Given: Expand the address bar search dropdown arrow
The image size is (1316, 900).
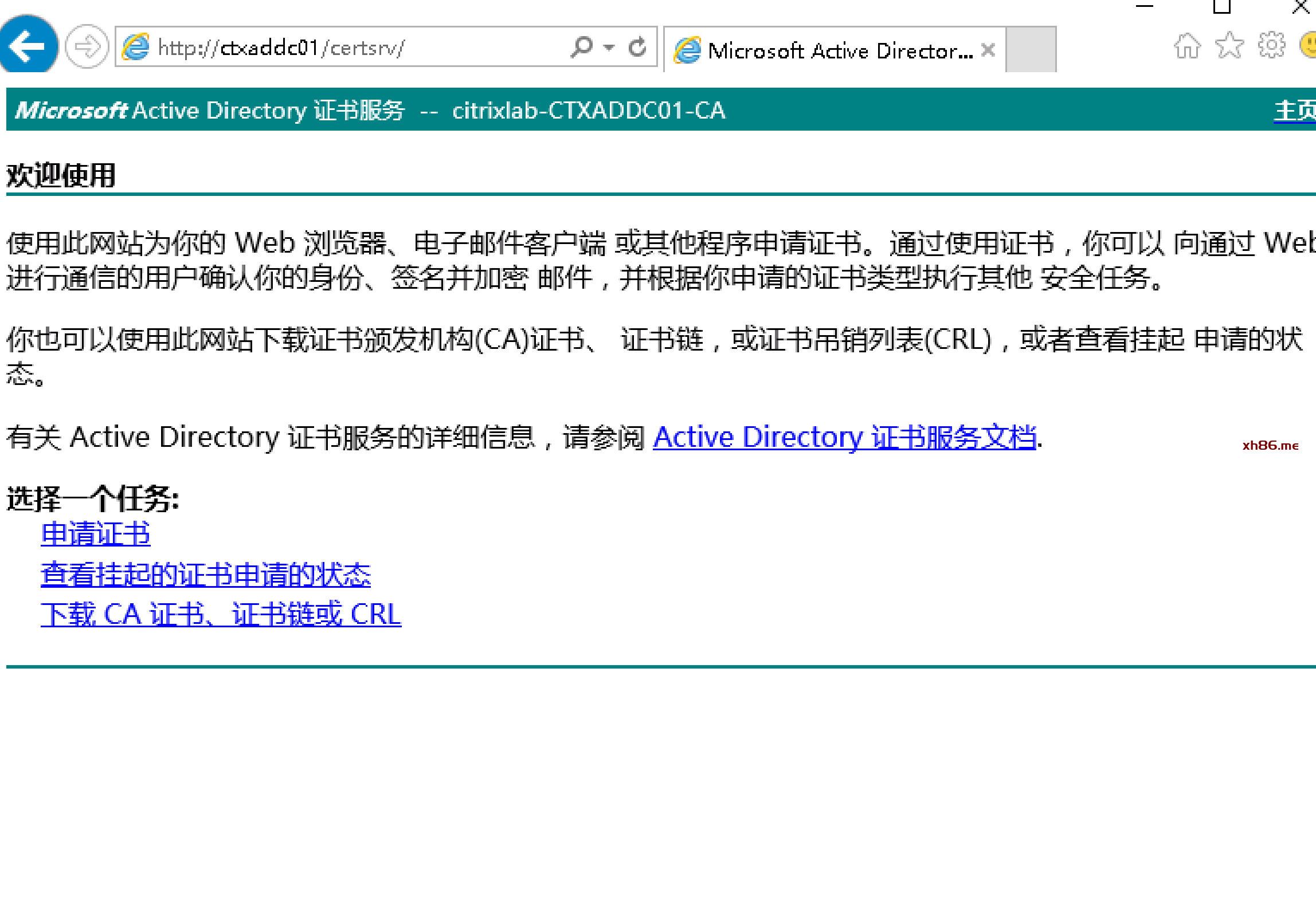Looking at the screenshot, I should tap(609, 47).
